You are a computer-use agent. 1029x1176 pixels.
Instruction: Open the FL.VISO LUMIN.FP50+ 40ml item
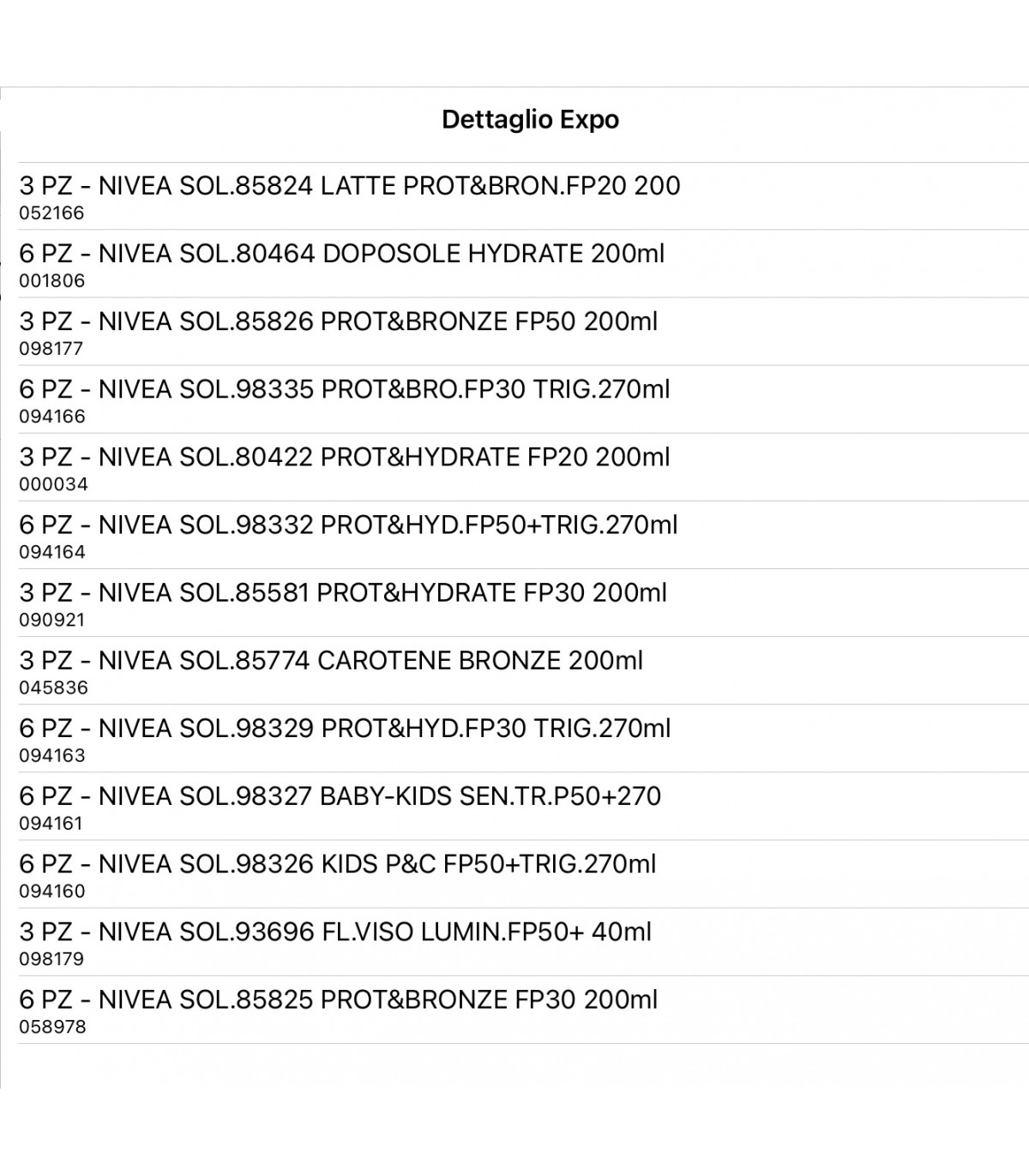coord(523,941)
